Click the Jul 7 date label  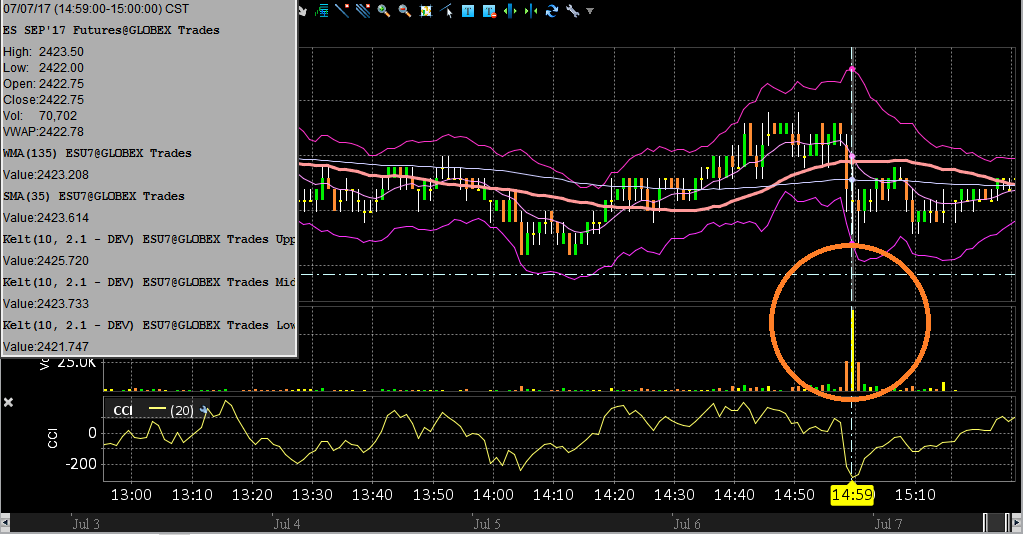click(887, 524)
